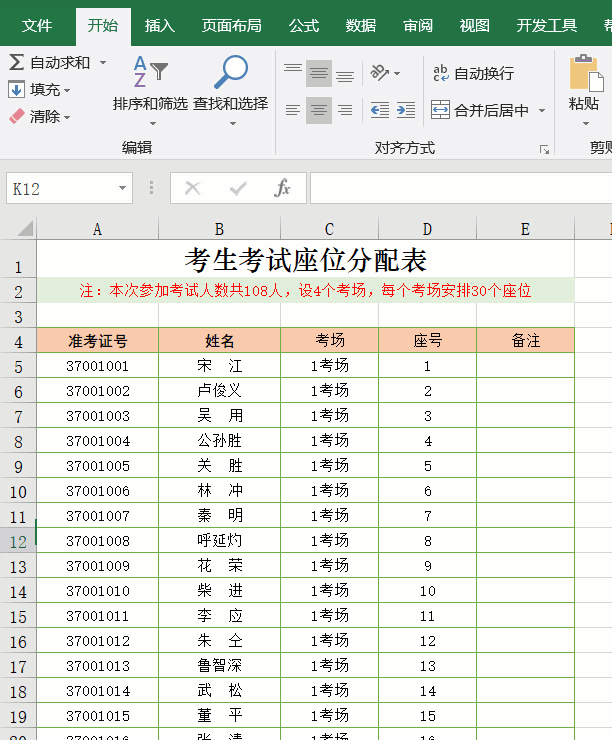This screenshot has width=612, height=740.
Task: Click inside the Name Box showing K12
Action: click(61, 189)
